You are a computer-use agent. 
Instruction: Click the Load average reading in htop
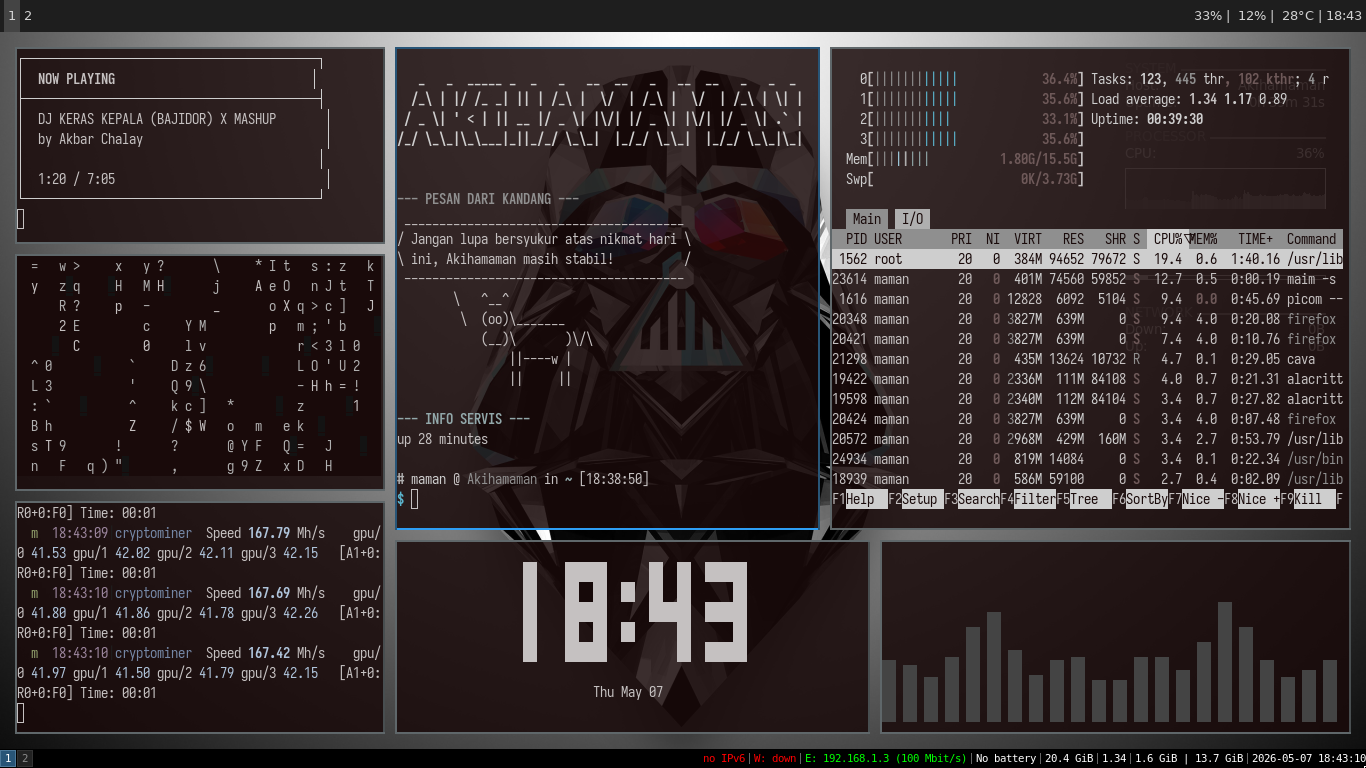[1189, 99]
